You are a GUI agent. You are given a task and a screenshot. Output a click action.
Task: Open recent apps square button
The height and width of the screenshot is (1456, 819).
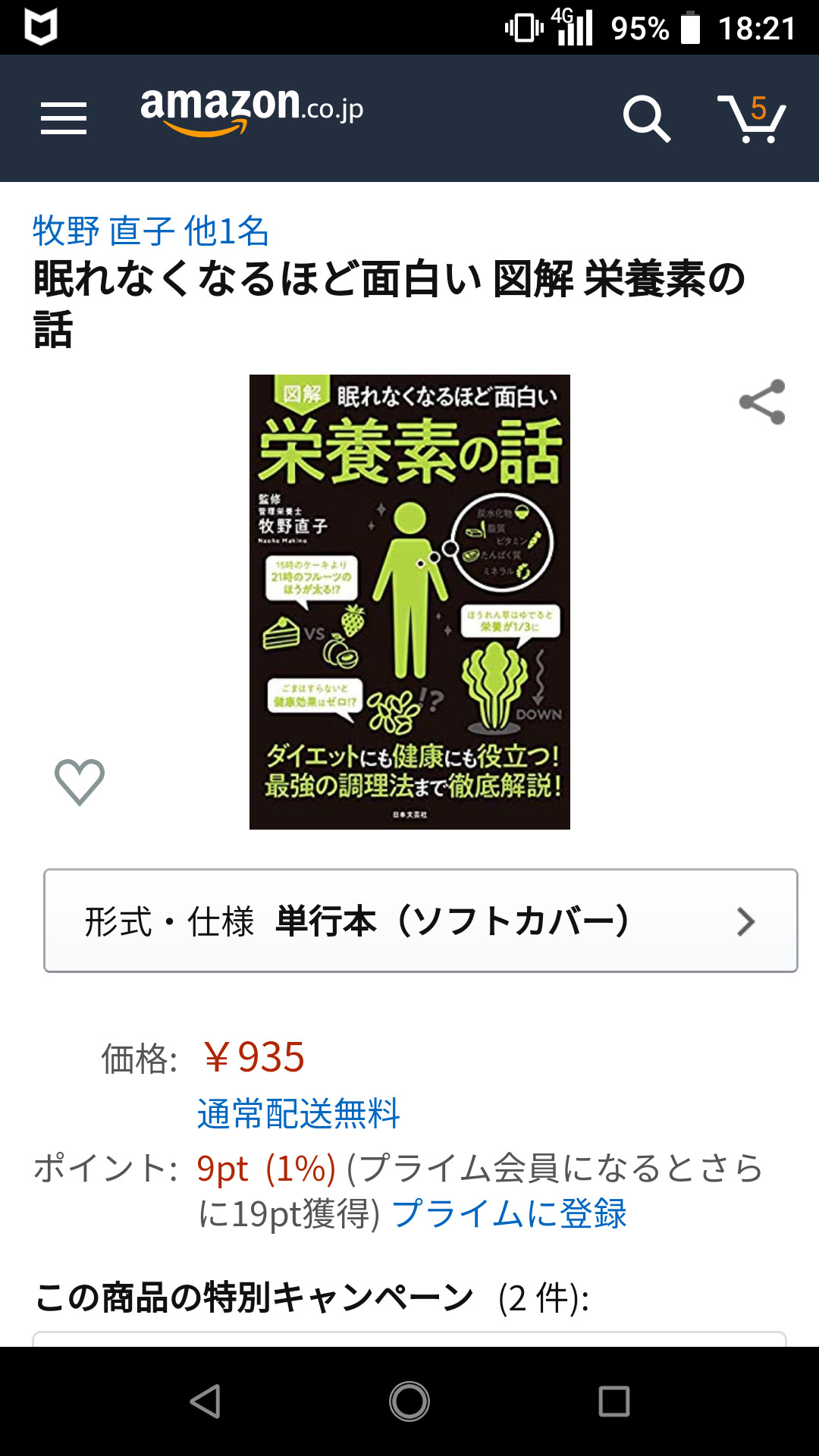pyautogui.click(x=614, y=1401)
